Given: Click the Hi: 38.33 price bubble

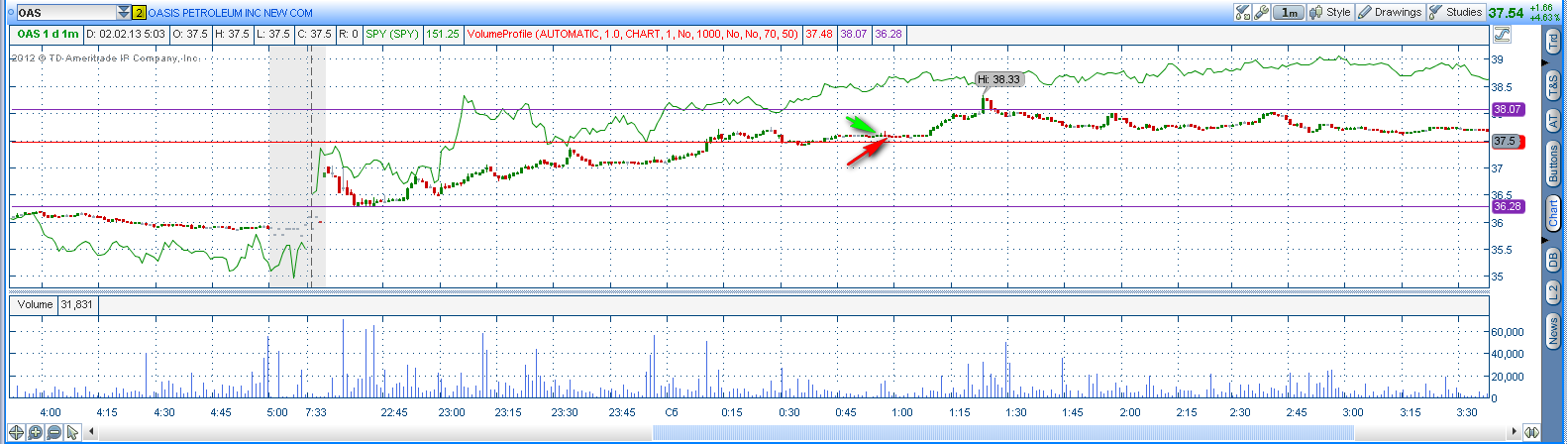Looking at the screenshot, I should (998, 79).
